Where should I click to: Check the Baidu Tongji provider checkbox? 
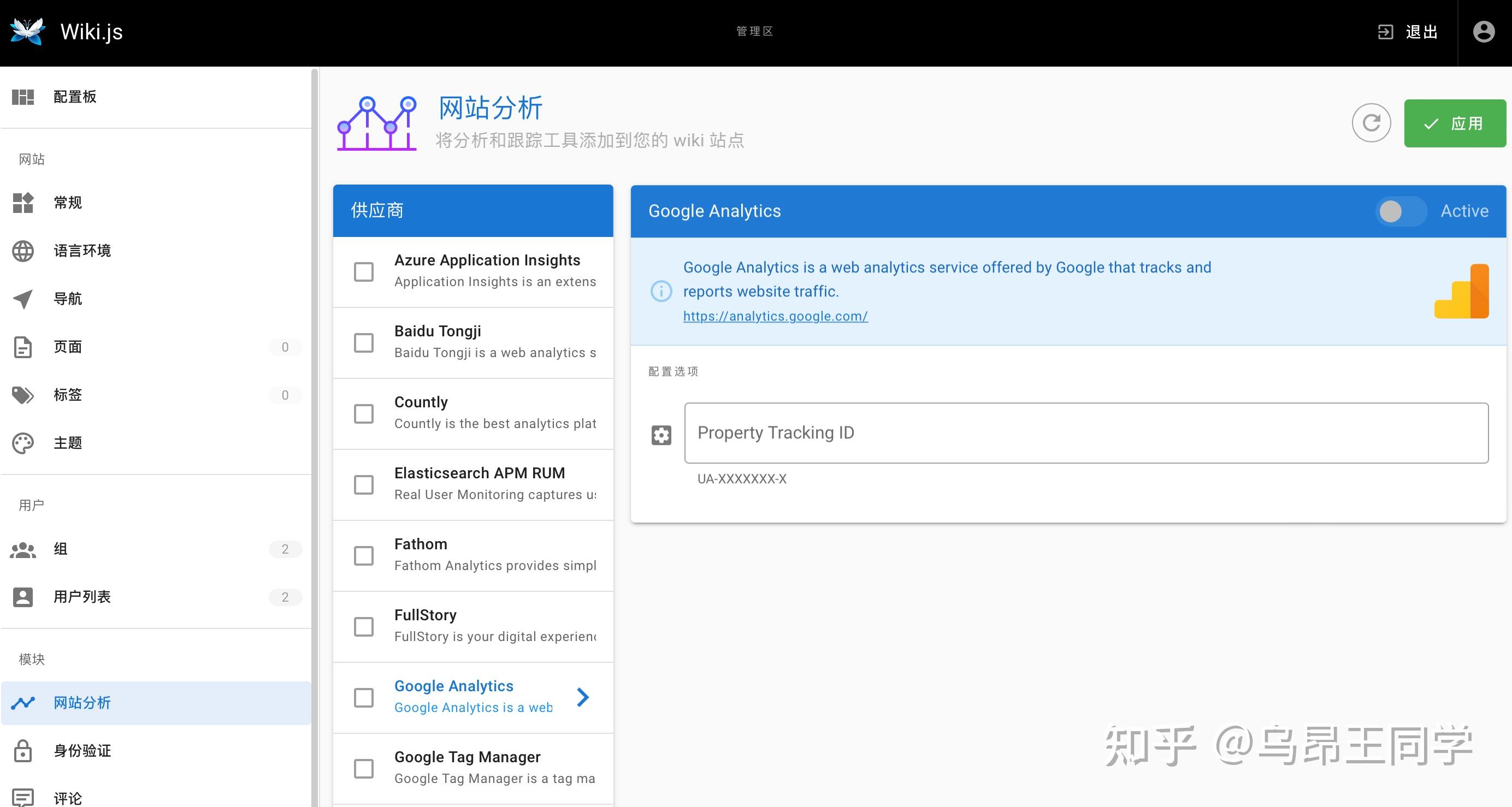click(x=363, y=343)
